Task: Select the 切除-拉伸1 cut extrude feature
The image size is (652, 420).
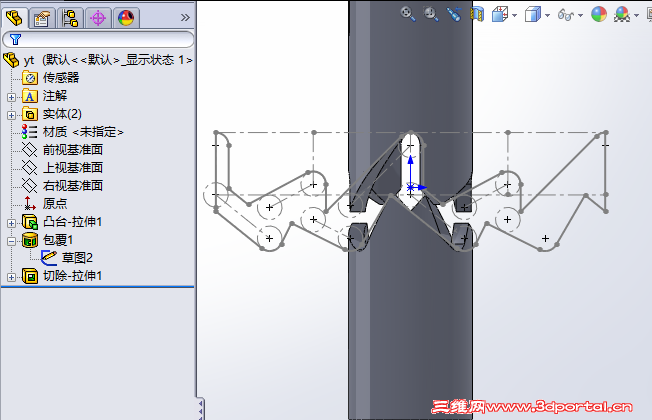Action: pyautogui.click(x=62, y=276)
